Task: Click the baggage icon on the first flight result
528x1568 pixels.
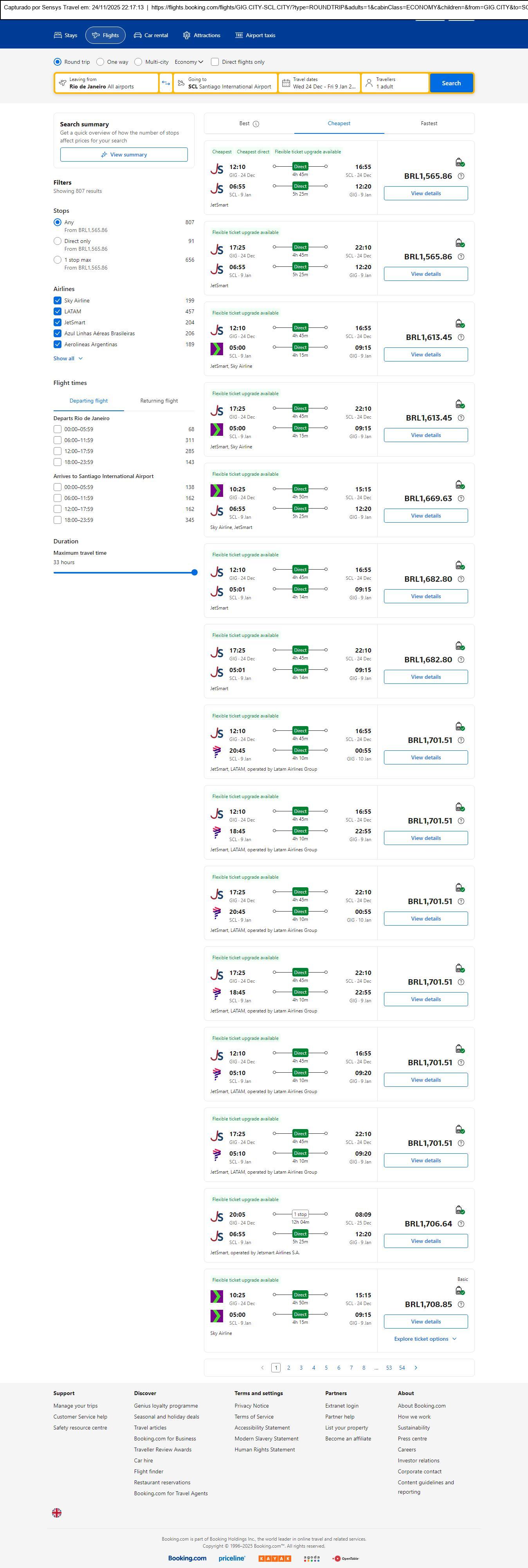Action: click(x=460, y=162)
